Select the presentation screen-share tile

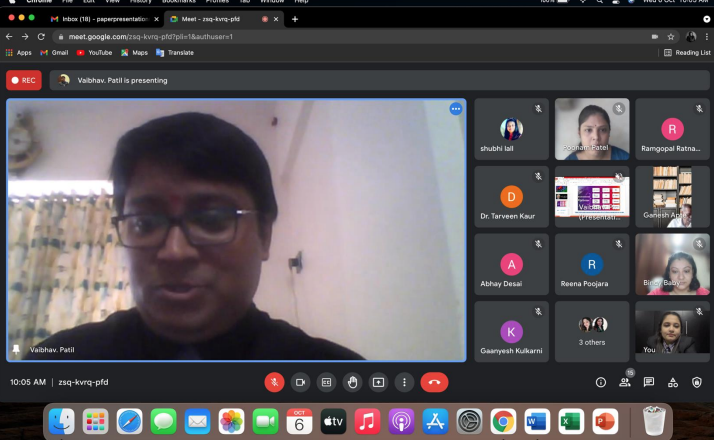pos(592,197)
